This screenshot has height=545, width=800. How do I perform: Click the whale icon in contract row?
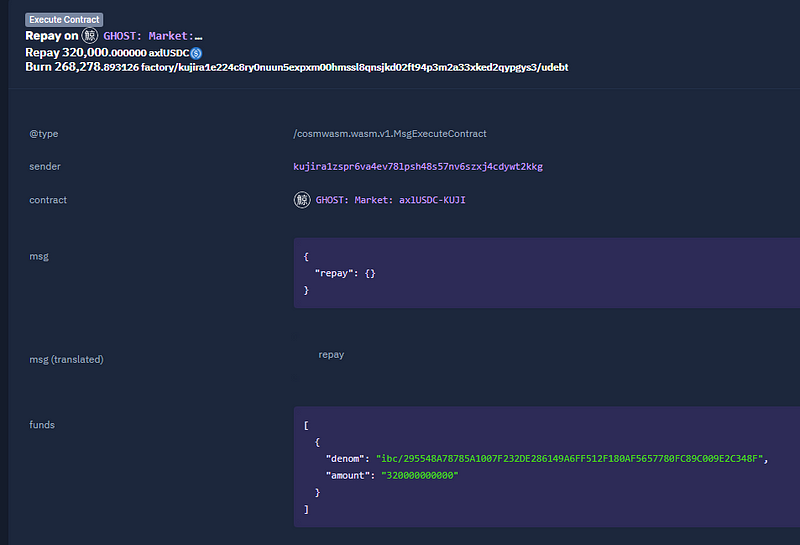click(x=302, y=200)
